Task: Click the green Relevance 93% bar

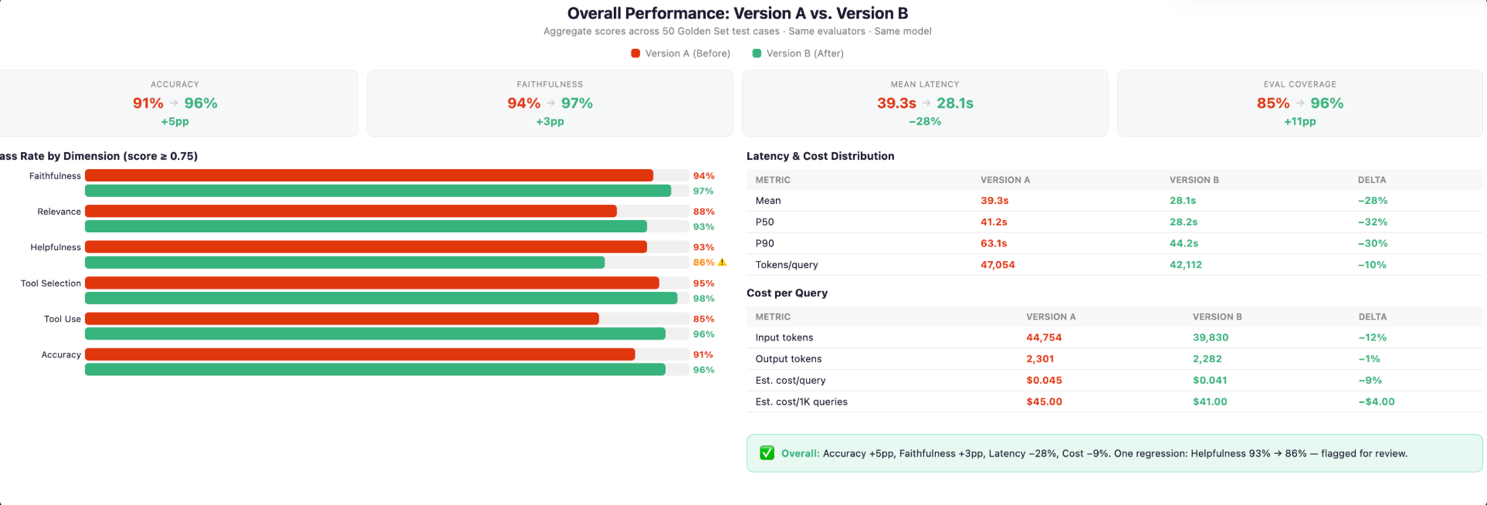Action: (366, 227)
